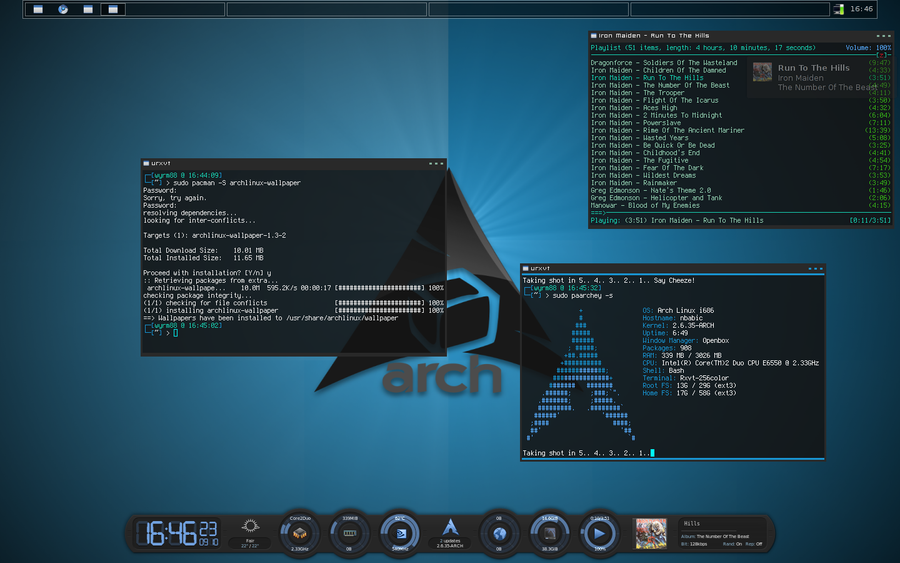This screenshot has height=563, width=900.
Task: Click the hard disk usage icon in dock
Action: pyautogui.click(x=549, y=534)
